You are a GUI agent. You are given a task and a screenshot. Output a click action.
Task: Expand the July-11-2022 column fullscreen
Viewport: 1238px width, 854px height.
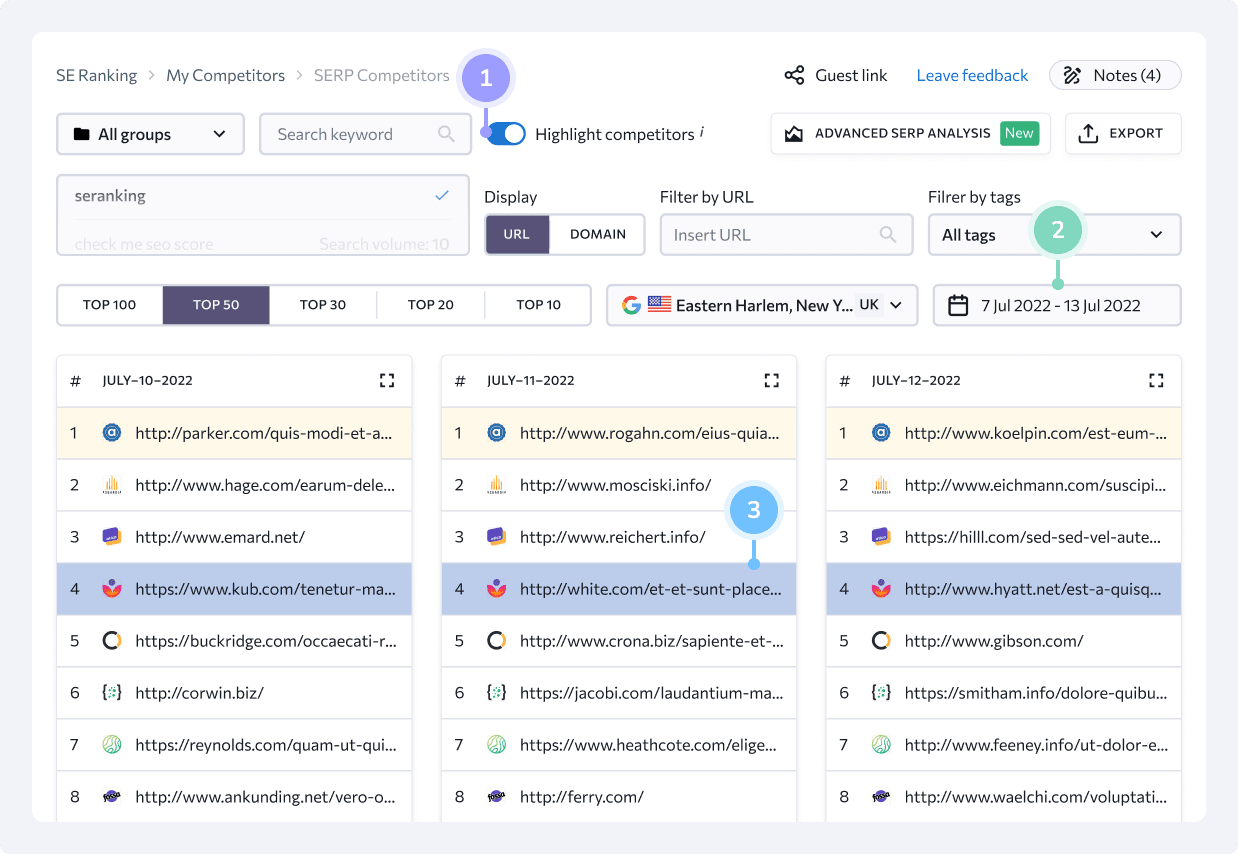771,380
